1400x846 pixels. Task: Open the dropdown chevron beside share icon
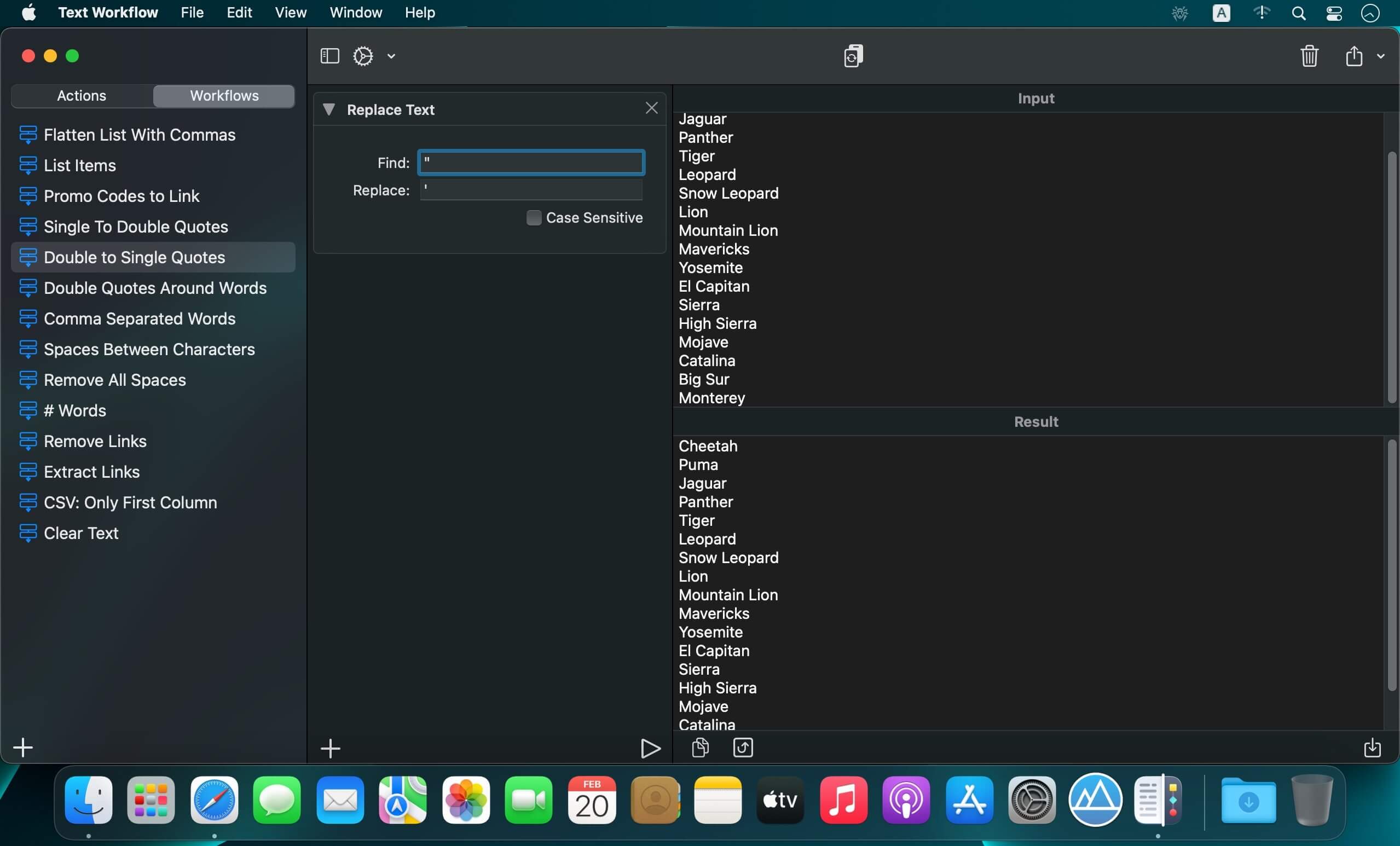click(1380, 56)
